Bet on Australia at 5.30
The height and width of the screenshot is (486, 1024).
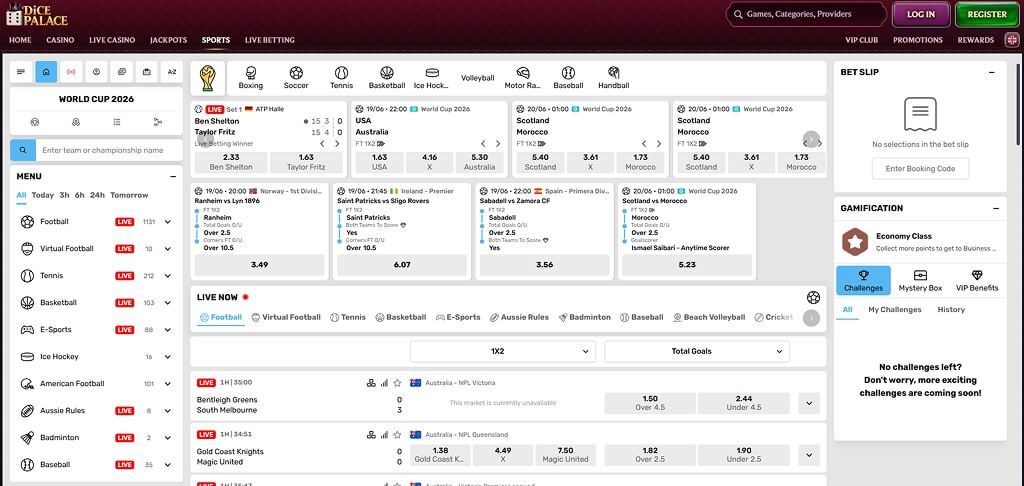[479, 162]
